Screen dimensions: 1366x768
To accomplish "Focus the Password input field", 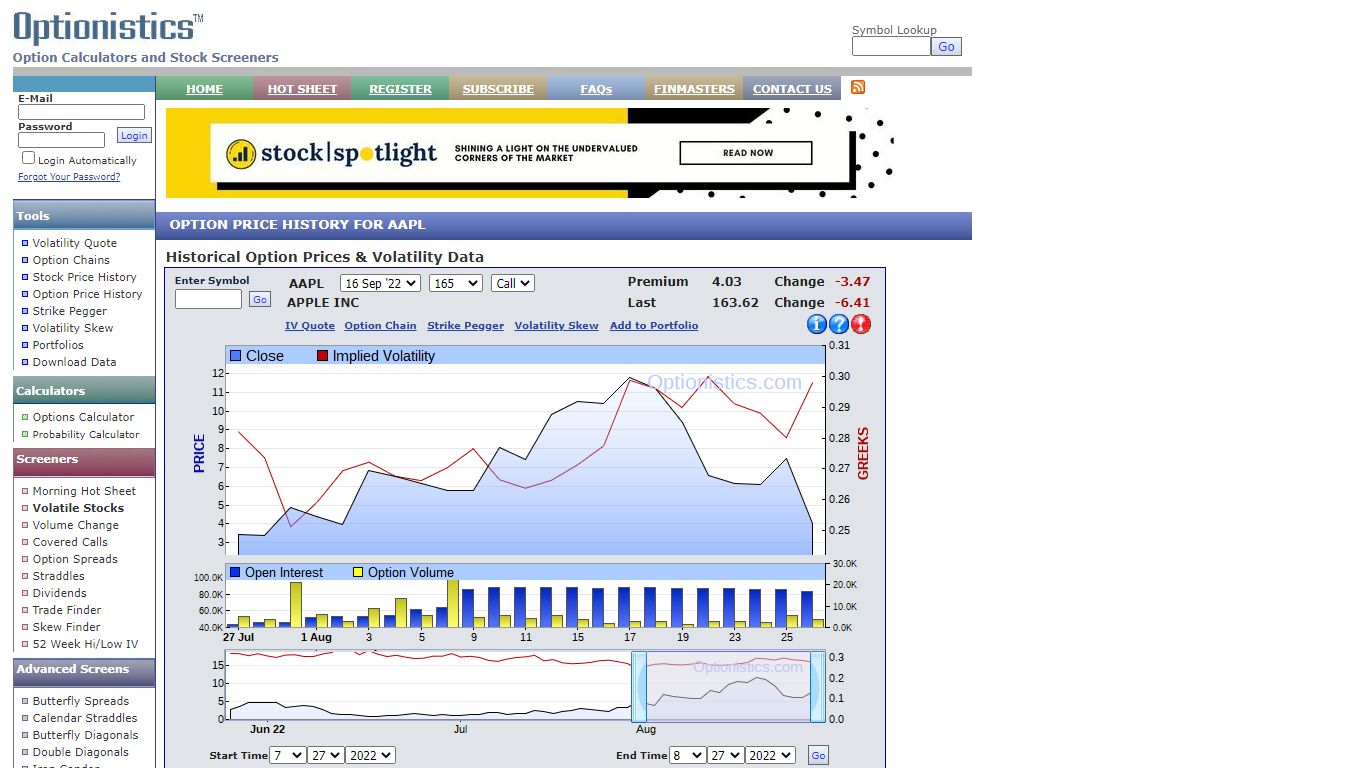I will [x=61, y=140].
